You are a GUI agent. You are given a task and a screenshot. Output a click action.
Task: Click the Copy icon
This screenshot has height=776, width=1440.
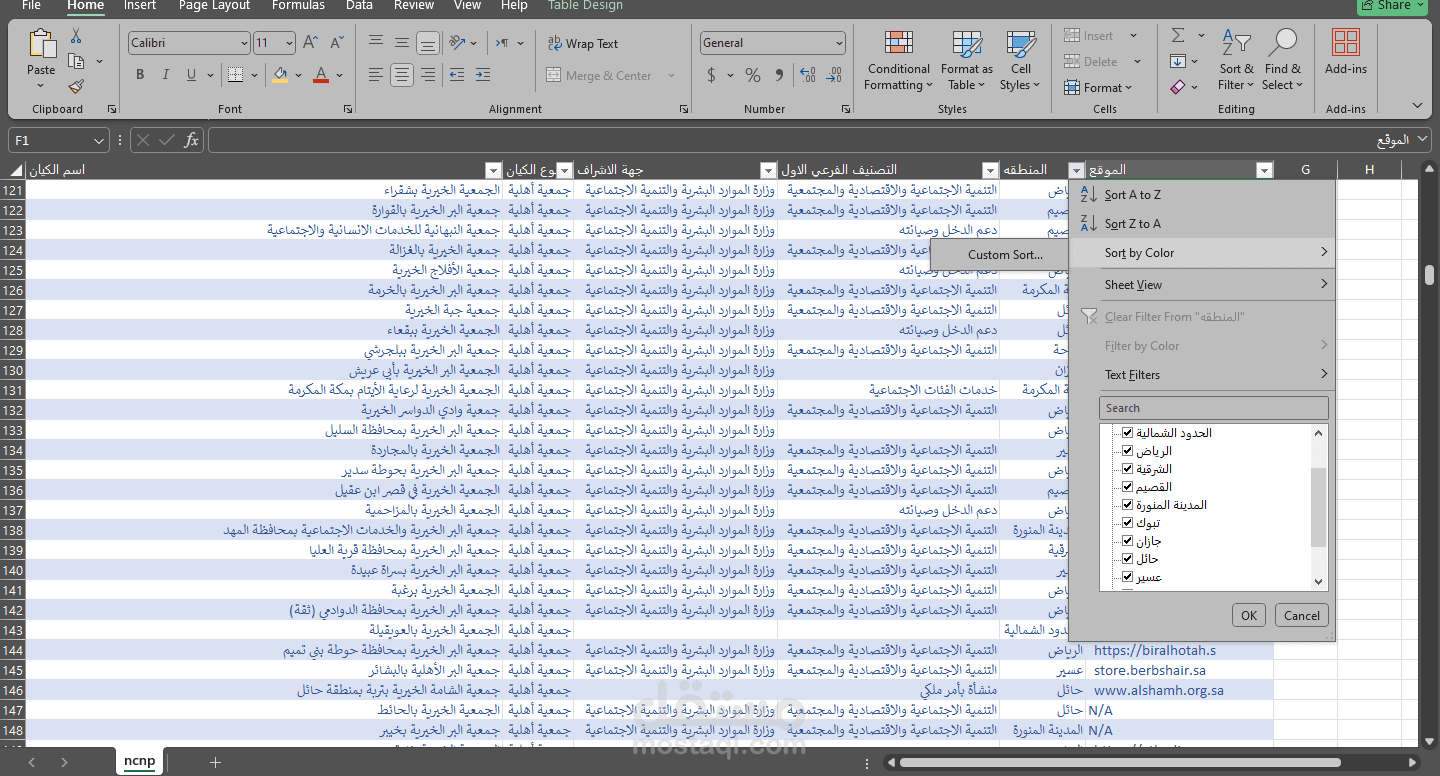[76, 61]
